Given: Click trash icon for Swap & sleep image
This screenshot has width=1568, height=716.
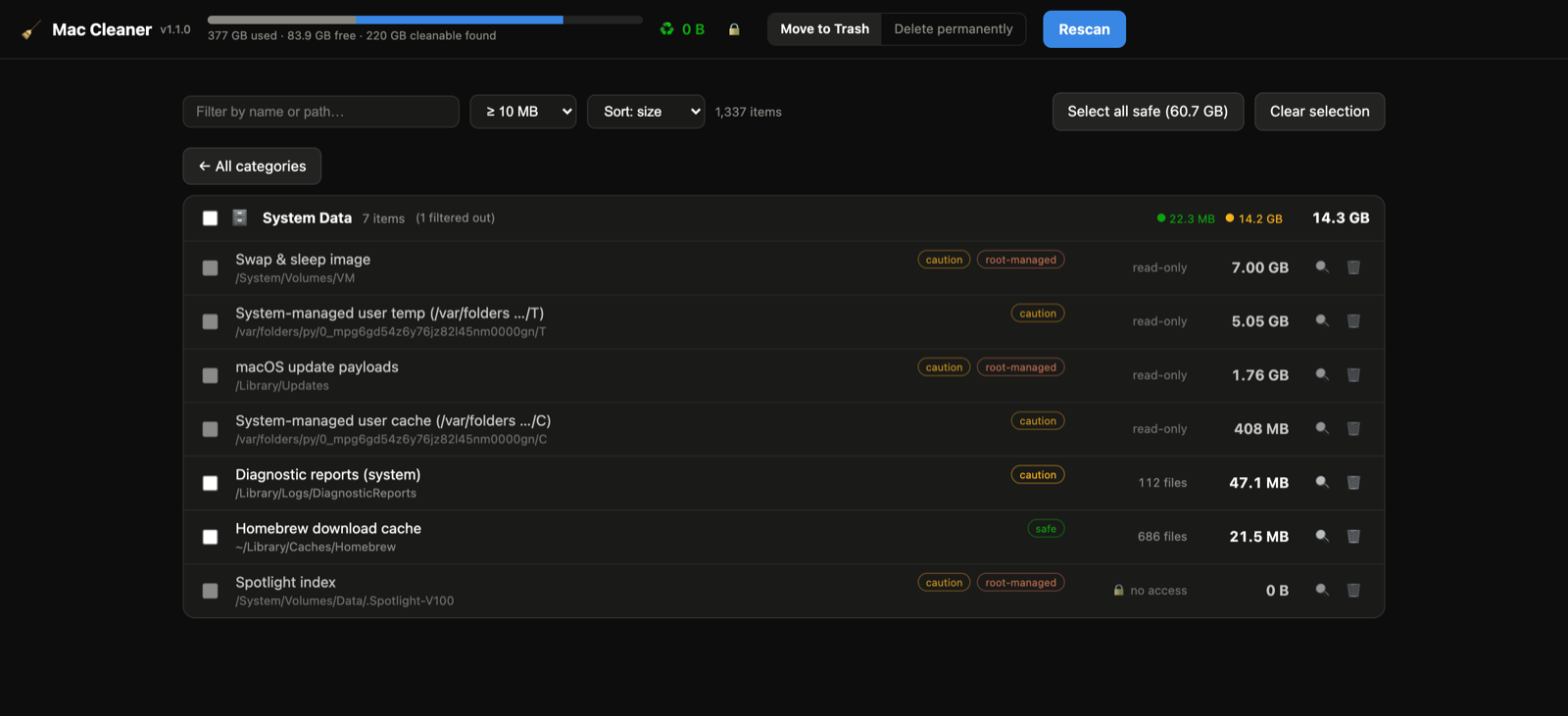Looking at the screenshot, I should pyautogui.click(x=1353, y=267).
